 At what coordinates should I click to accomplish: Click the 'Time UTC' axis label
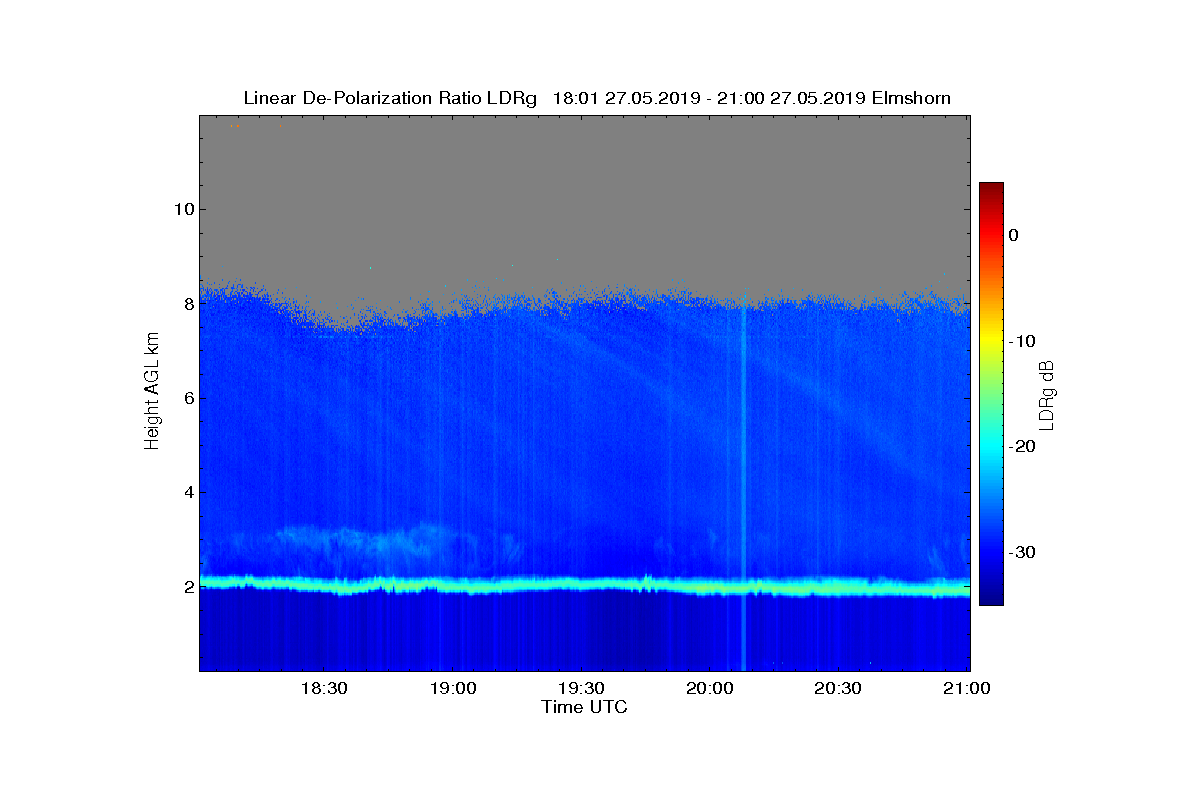point(585,707)
